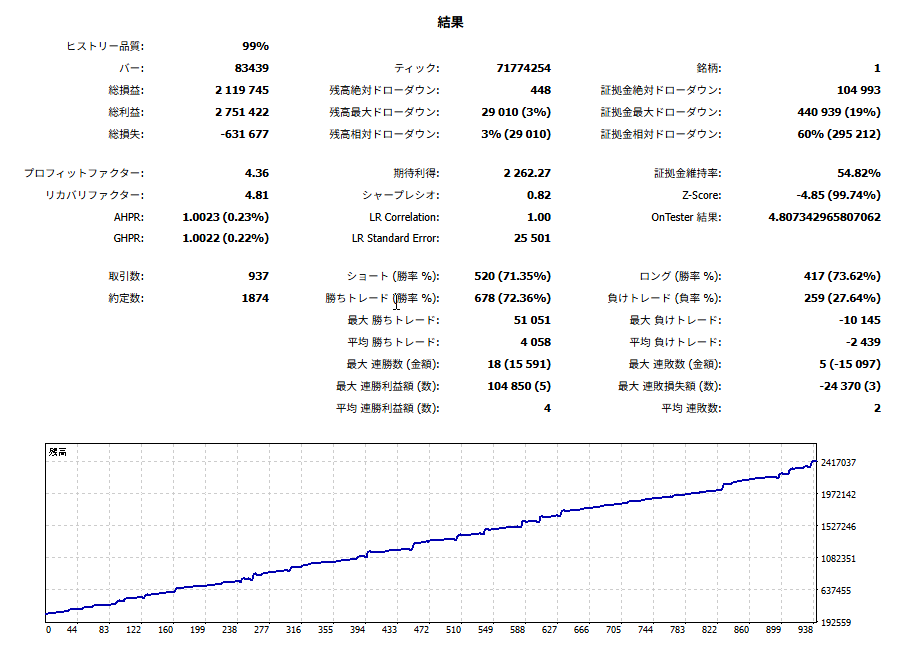Select average profit trade 4 058
This screenshot has width=924, height=656.
(536, 342)
